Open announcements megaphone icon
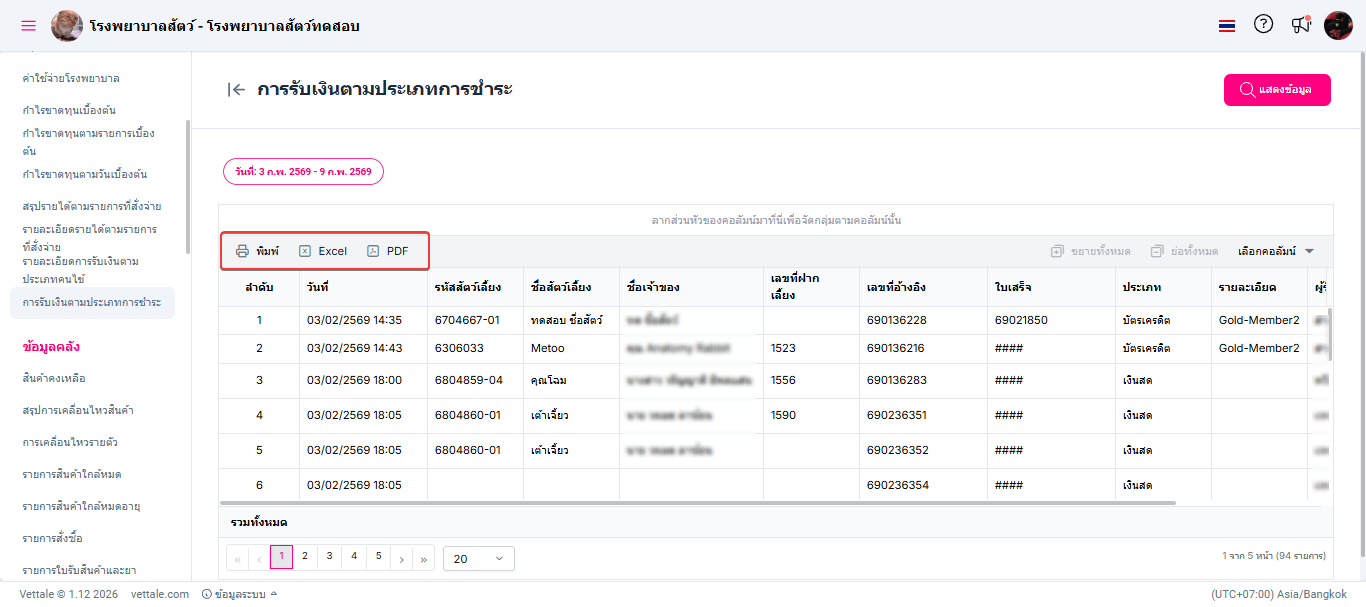 pos(1300,25)
